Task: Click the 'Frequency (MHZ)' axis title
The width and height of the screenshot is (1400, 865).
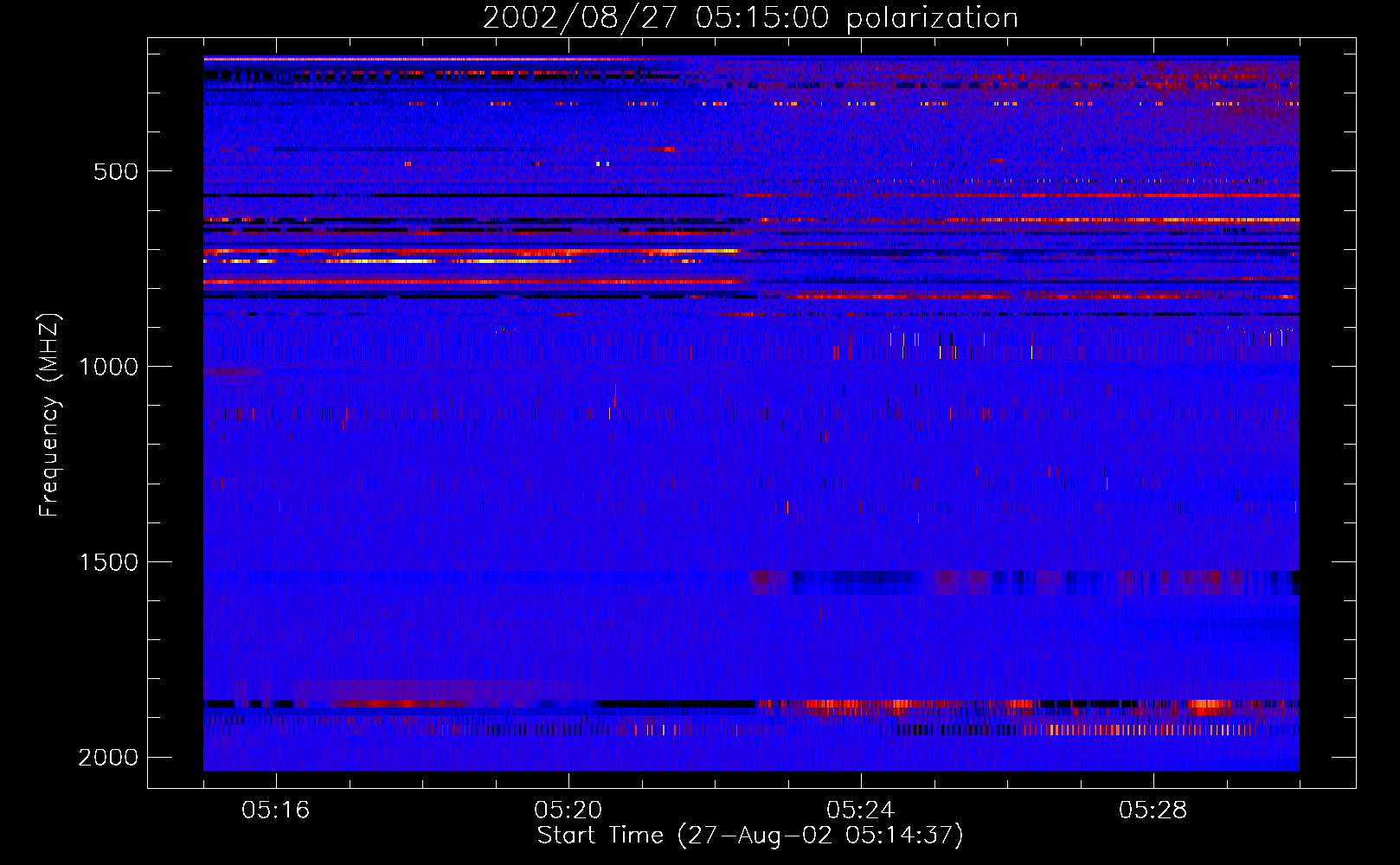Action: click(49, 415)
